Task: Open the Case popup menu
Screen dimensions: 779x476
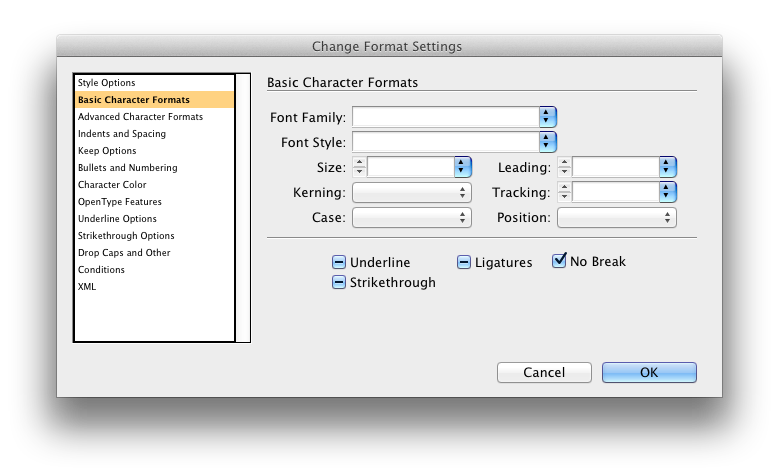Action: pyautogui.click(x=412, y=217)
